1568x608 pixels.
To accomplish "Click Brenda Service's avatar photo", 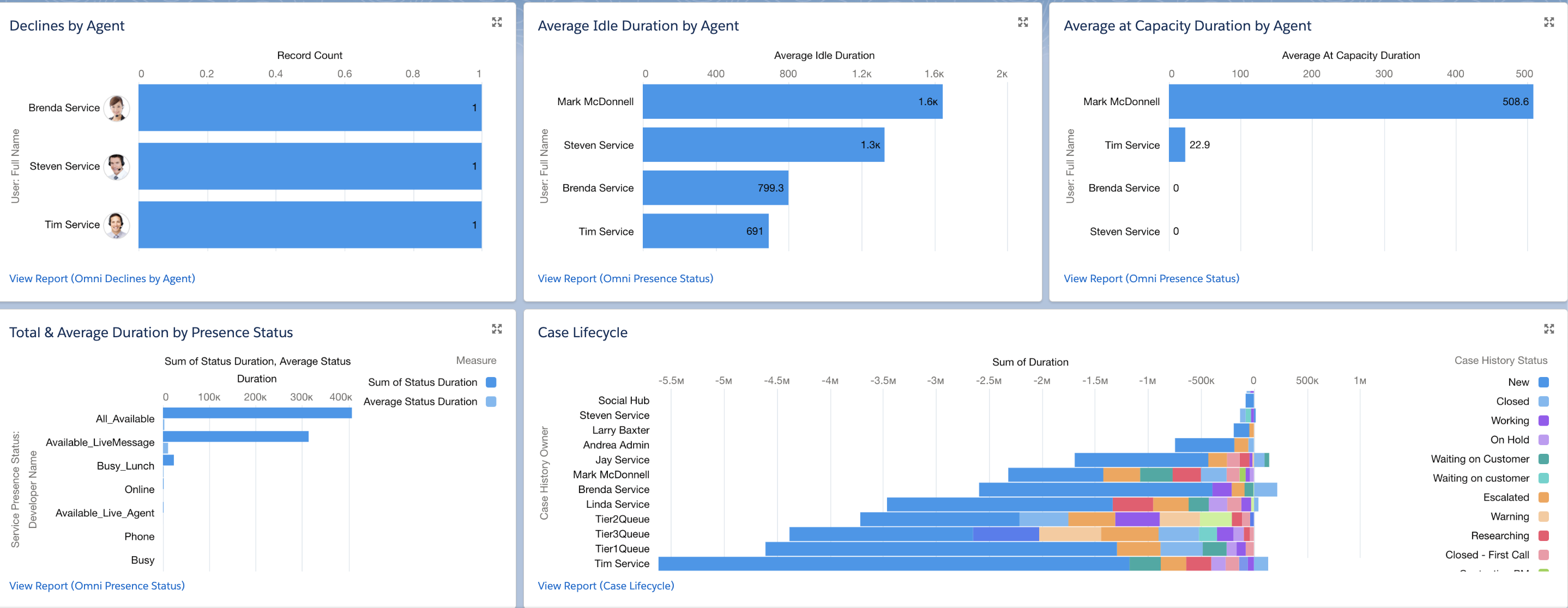I will (x=116, y=108).
